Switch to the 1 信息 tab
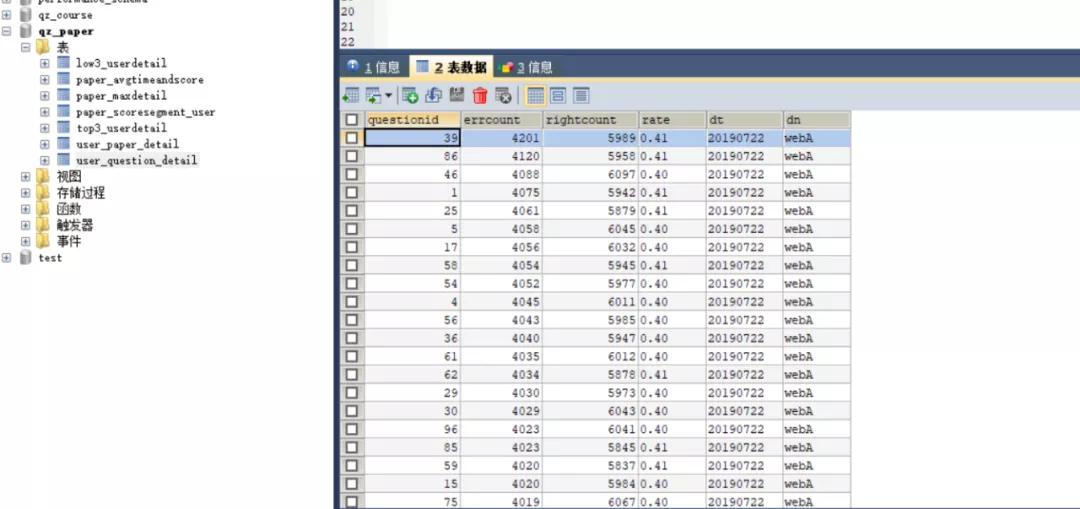The image size is (1080, 509). pos(373,67)
